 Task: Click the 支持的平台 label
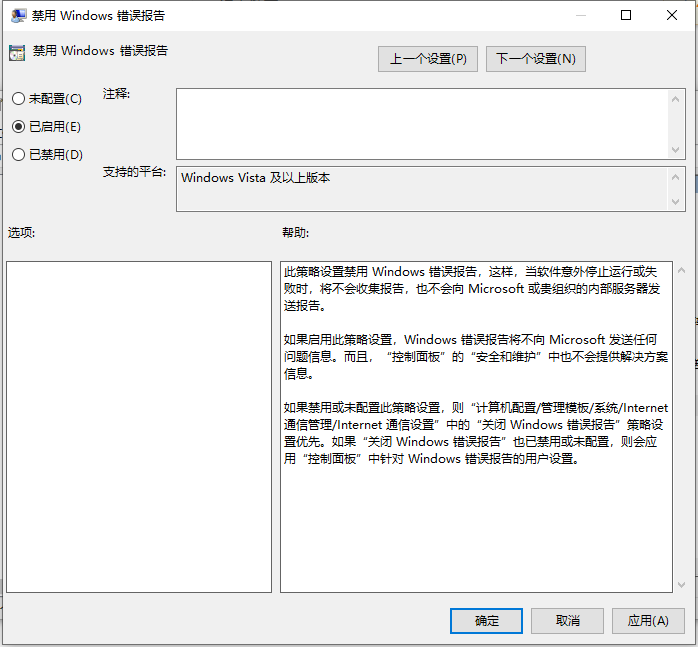pyautogui.click(x=134, y=172)
